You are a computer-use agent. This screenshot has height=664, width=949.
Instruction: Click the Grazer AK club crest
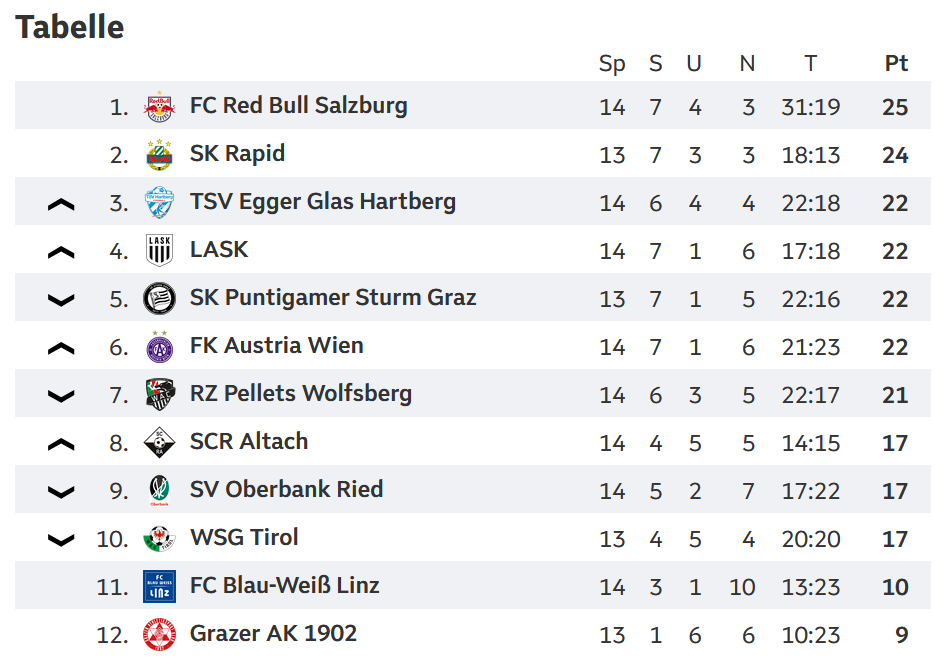coord(160,634)
